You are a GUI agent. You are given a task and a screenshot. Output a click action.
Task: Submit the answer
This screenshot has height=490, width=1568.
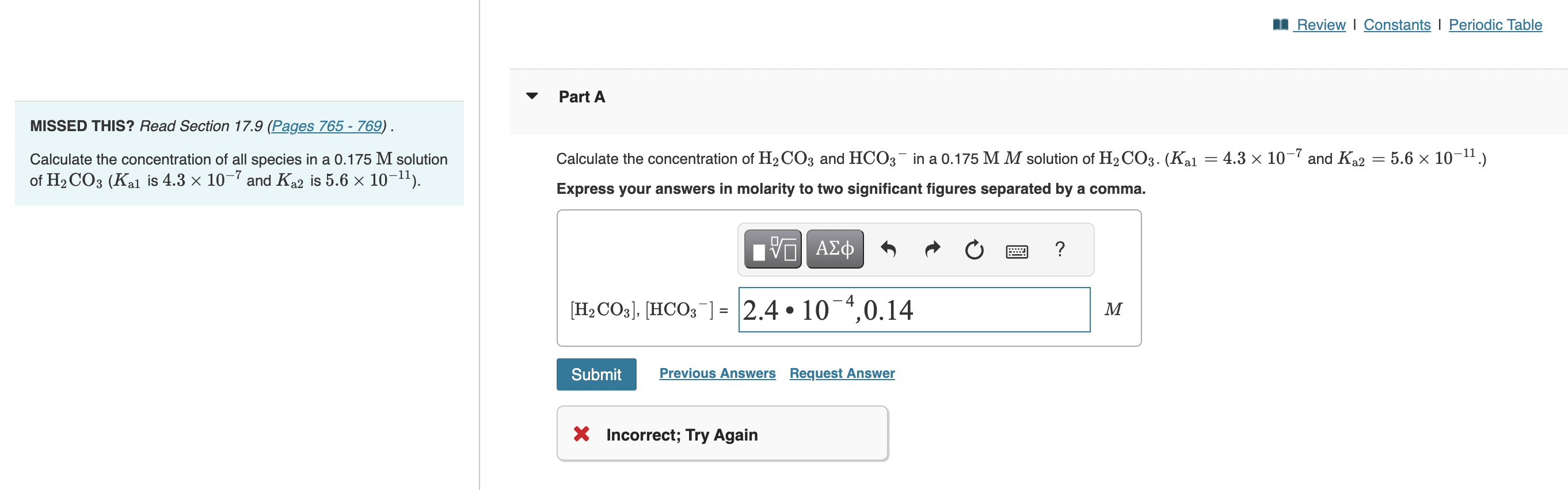pos(596,374)
